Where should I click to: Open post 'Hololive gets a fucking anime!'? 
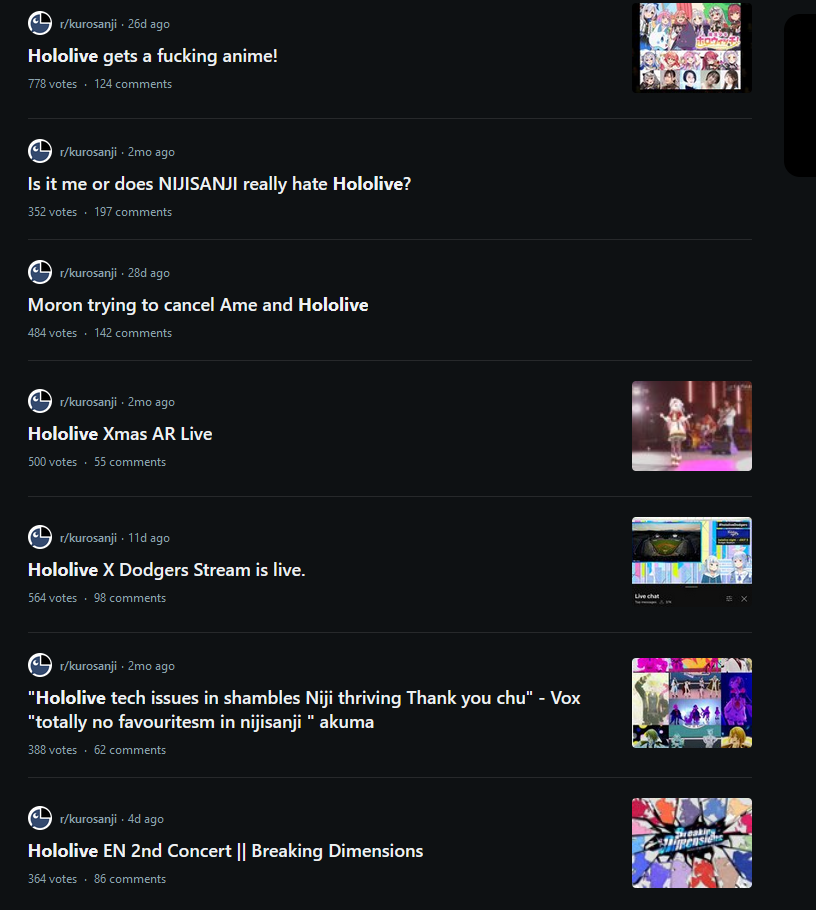pos(153,56)
